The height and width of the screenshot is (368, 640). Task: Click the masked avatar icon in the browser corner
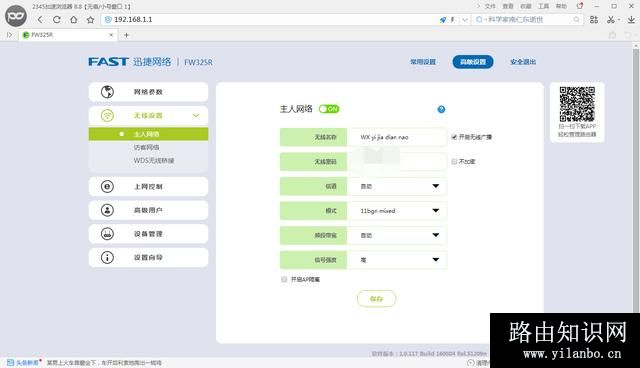pyautogui.click(x=16, y=16)
